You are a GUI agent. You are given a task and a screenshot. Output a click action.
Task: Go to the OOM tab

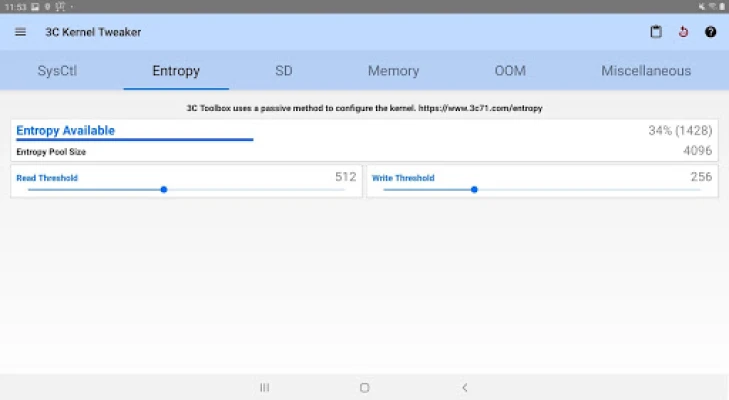click(509, 71)
